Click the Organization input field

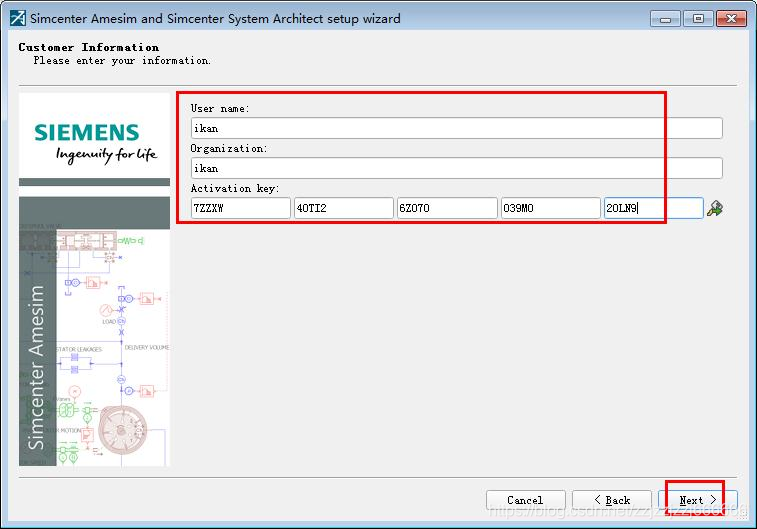click(456, 168)
